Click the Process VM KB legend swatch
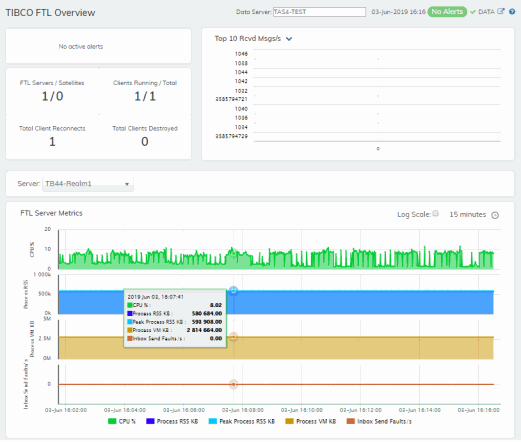This screenshot has height=442, width=521. (289, 421)
